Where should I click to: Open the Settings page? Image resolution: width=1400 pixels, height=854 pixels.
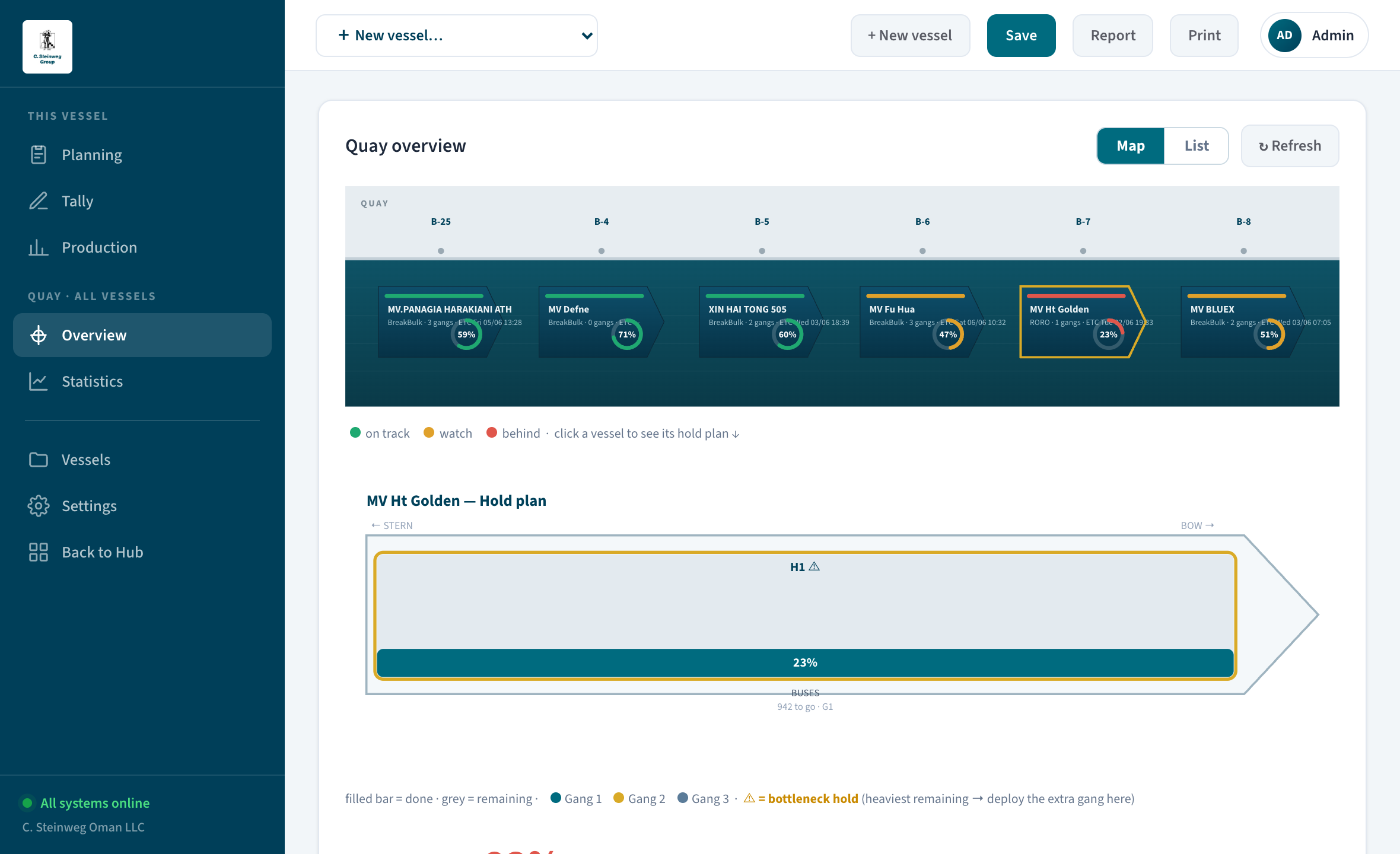(142, 506)
